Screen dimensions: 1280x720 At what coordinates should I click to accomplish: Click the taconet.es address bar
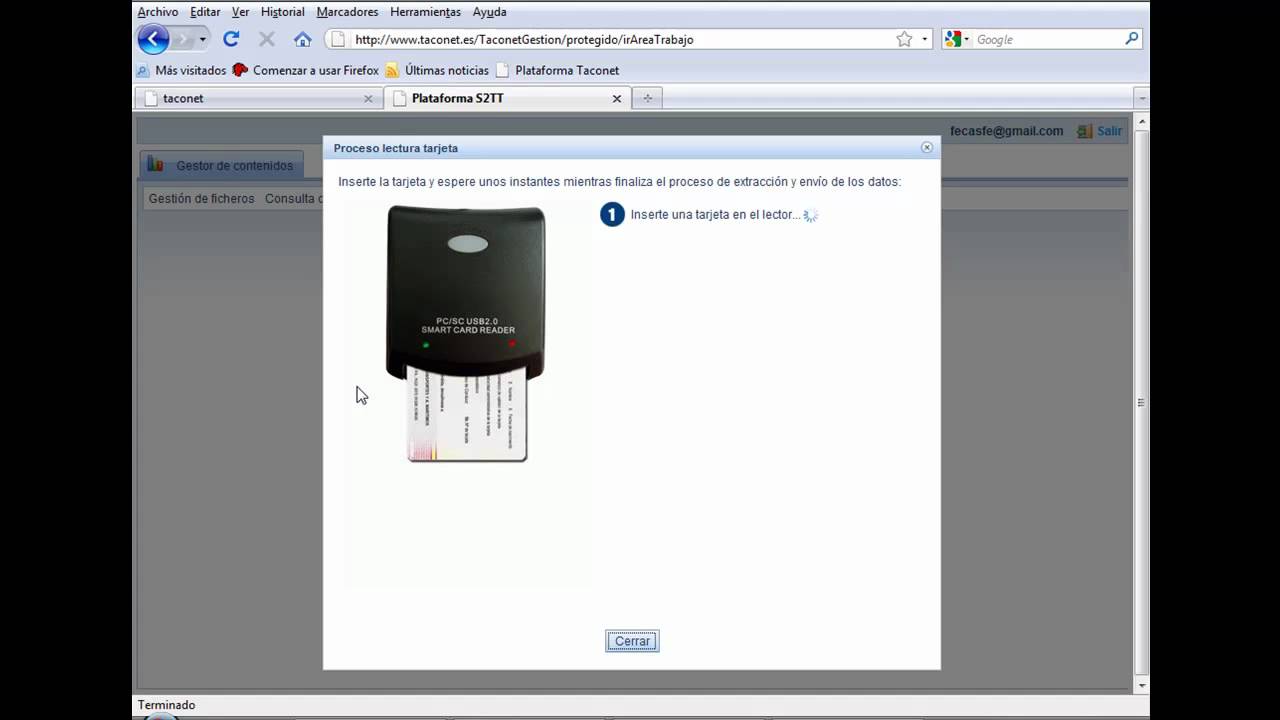(x=620, y=39)
